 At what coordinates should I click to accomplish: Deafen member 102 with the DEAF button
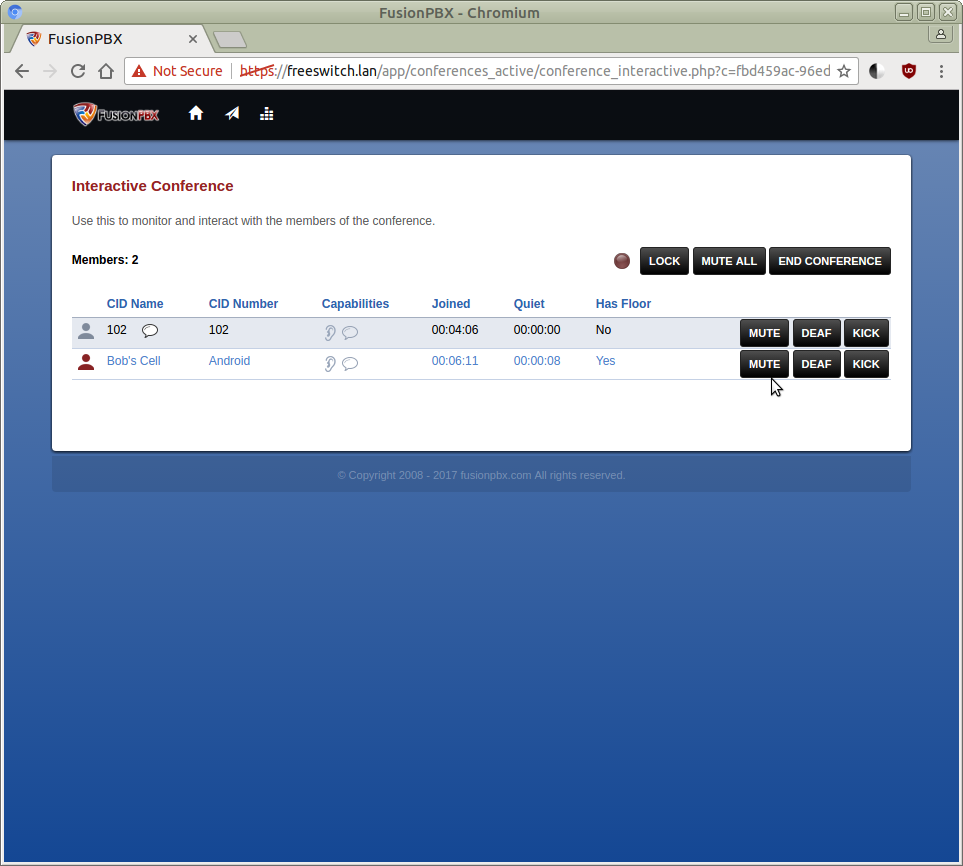(x=816, y=333)
